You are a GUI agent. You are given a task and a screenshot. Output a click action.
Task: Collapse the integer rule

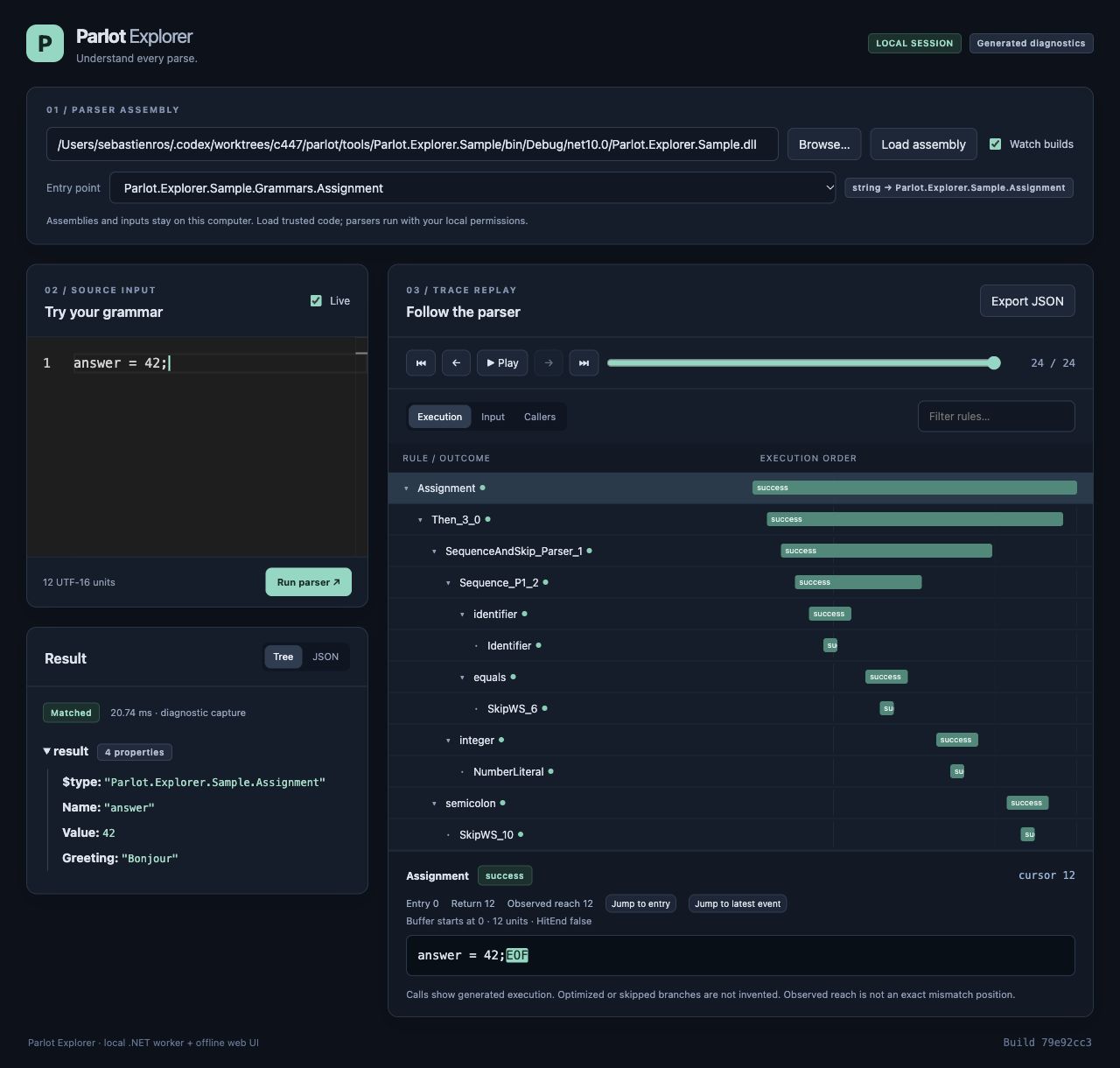(448, 741)
